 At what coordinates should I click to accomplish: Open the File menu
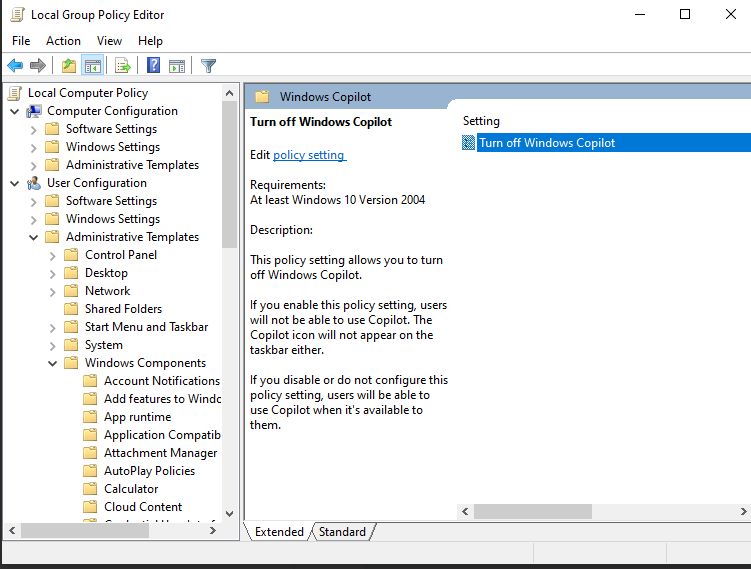click(x=21, y=41)
